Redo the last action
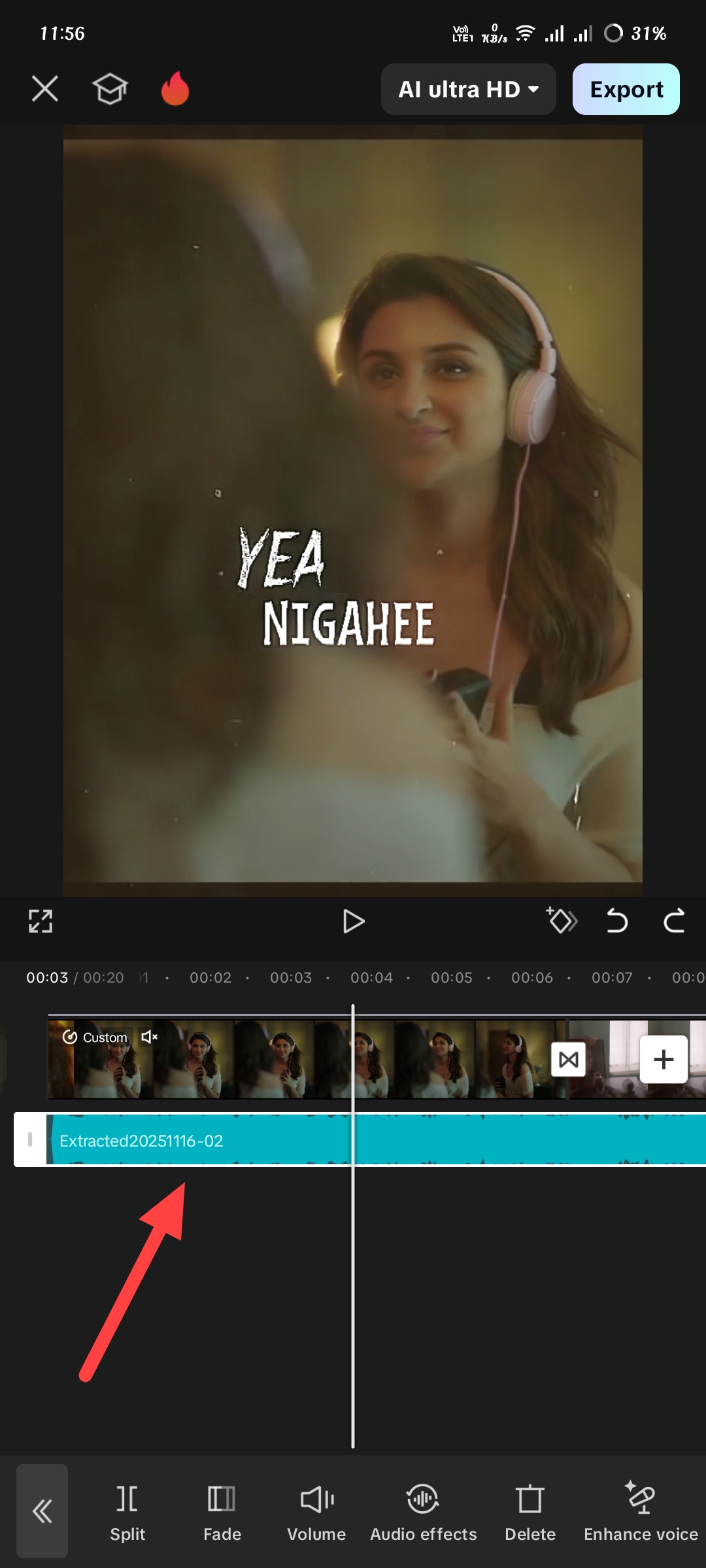Image resolution: width=706 pixels, height=1568 pixels. (674, 921)
